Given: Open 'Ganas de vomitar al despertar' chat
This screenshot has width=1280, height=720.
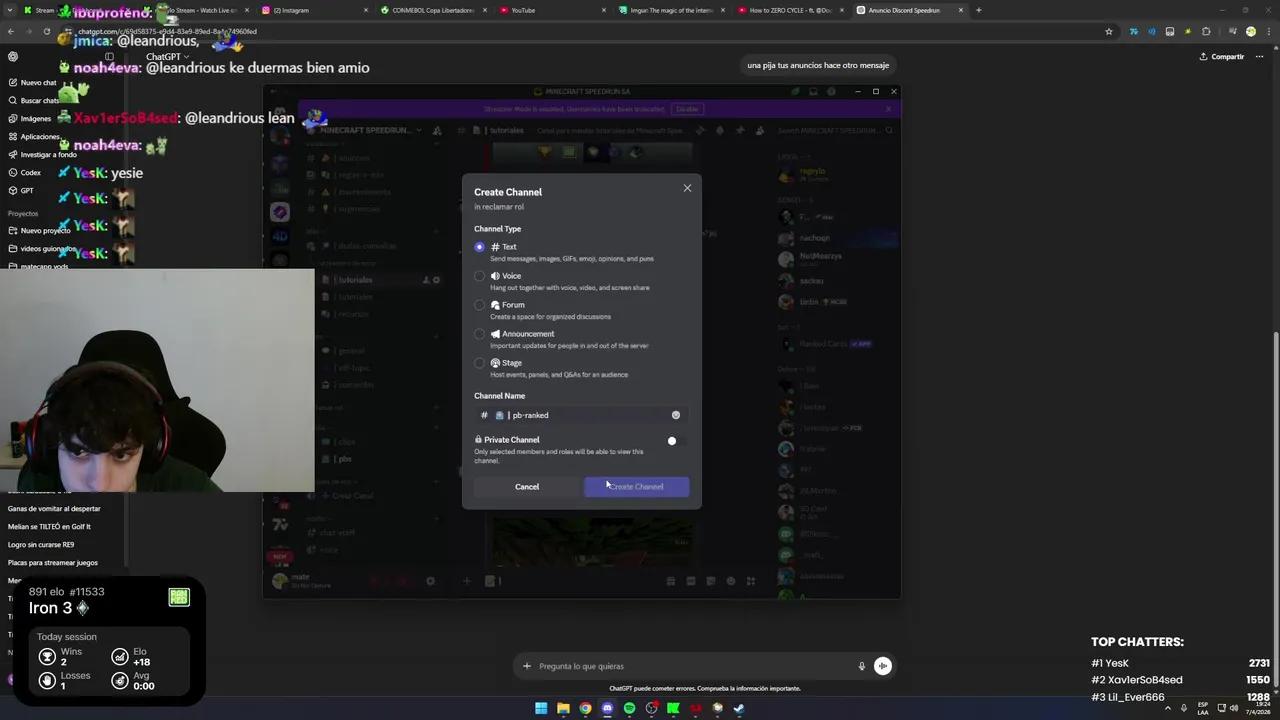Looking at the screenshot, I should coord(54,509).
